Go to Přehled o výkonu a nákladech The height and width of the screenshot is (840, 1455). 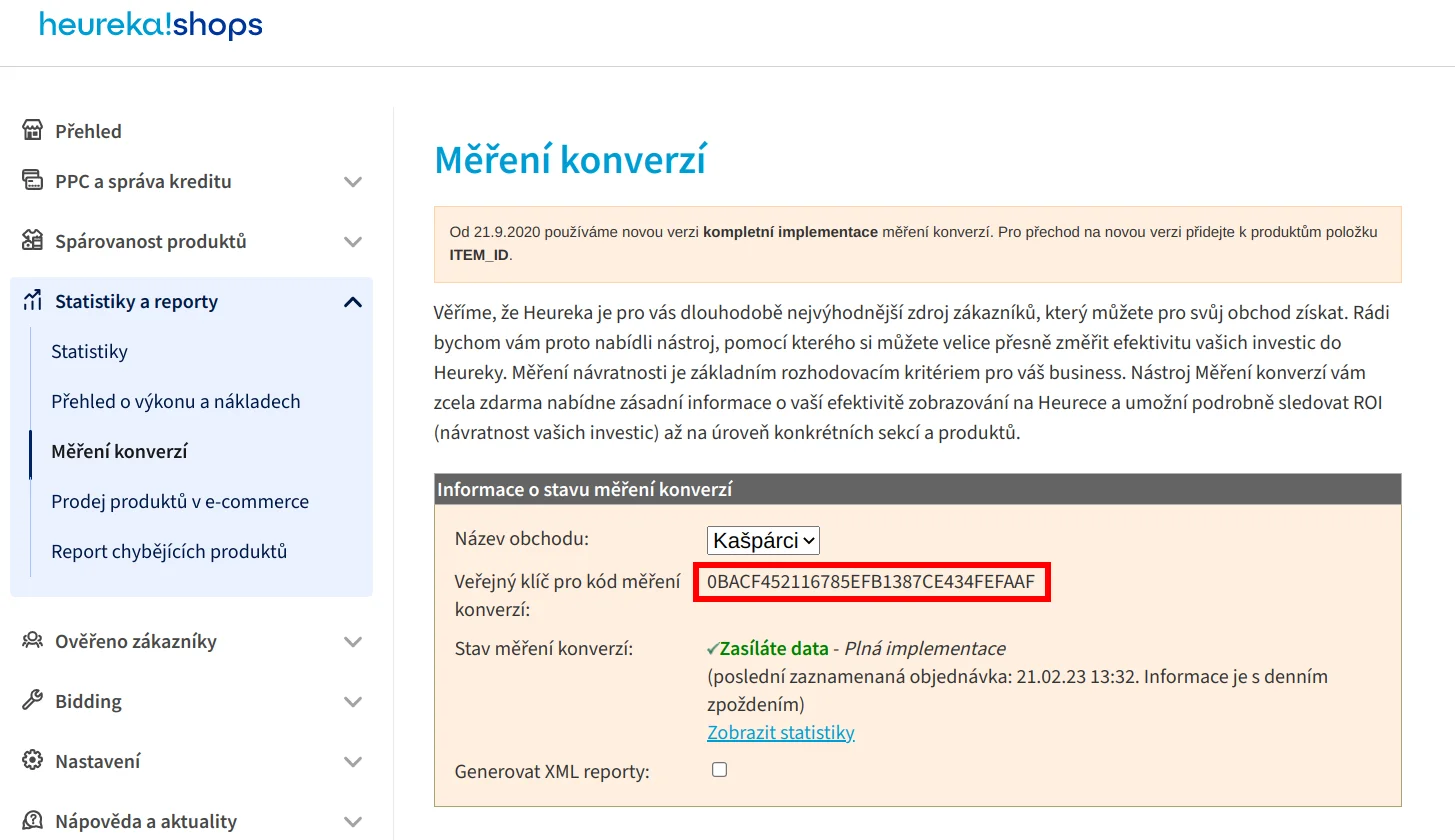tap(176, 401)
